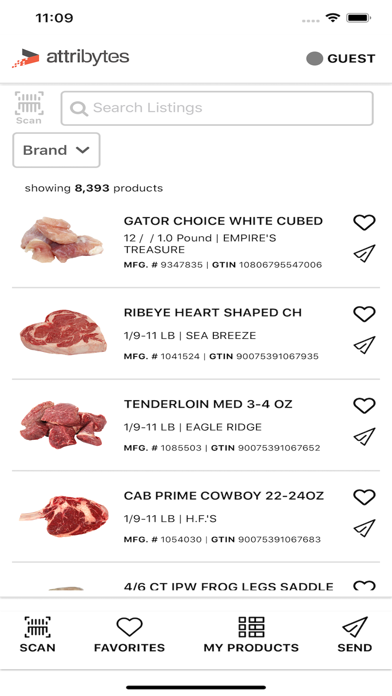Open the Guest account menu
Image resolution: width=392 pixels, height=696 pixels.
[x=341, y=59]
